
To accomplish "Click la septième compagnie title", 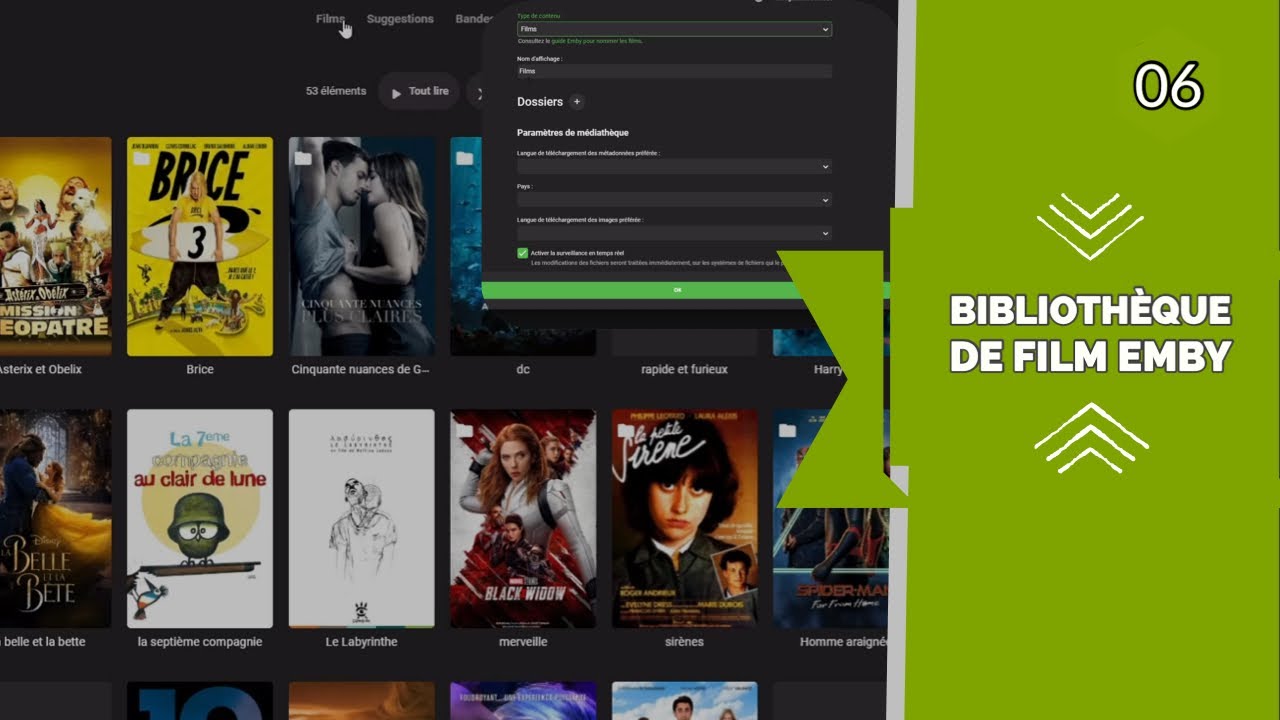I will 200,642.
